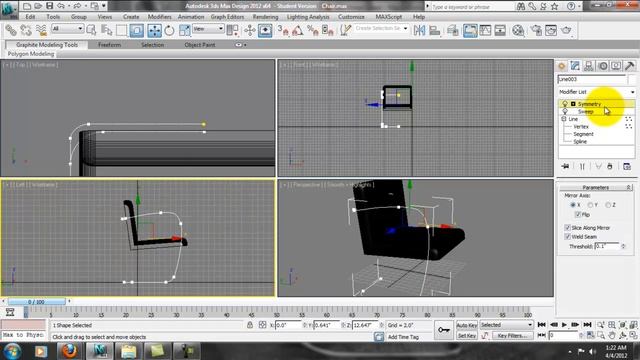Select the X mirror axis radio
Viewport: 640px width, 360px height.
pyautogui.click(x=573, y=205)
